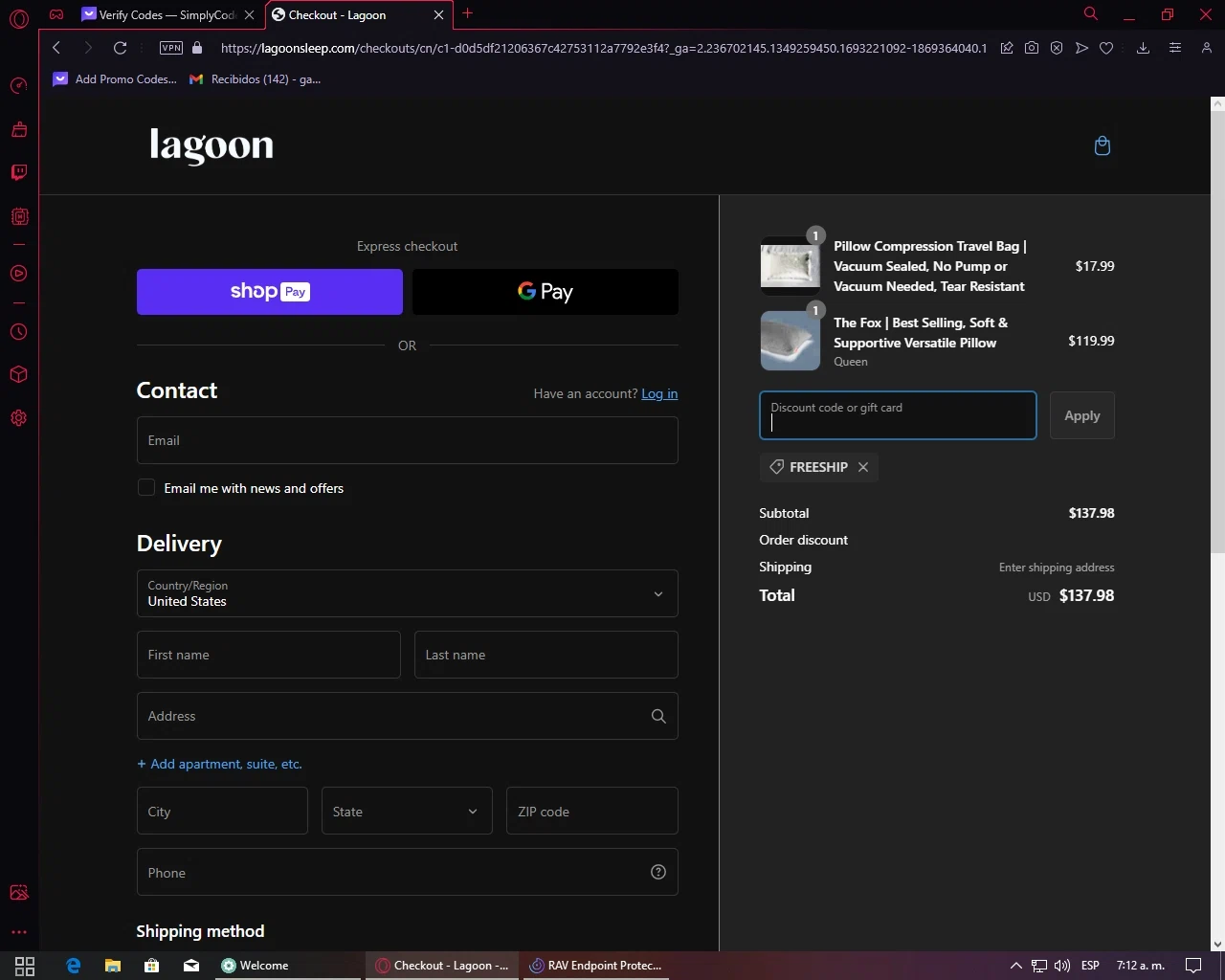Open the speed dial sidebar icon
Screen dimensions: 1225x980
[18, 86]
